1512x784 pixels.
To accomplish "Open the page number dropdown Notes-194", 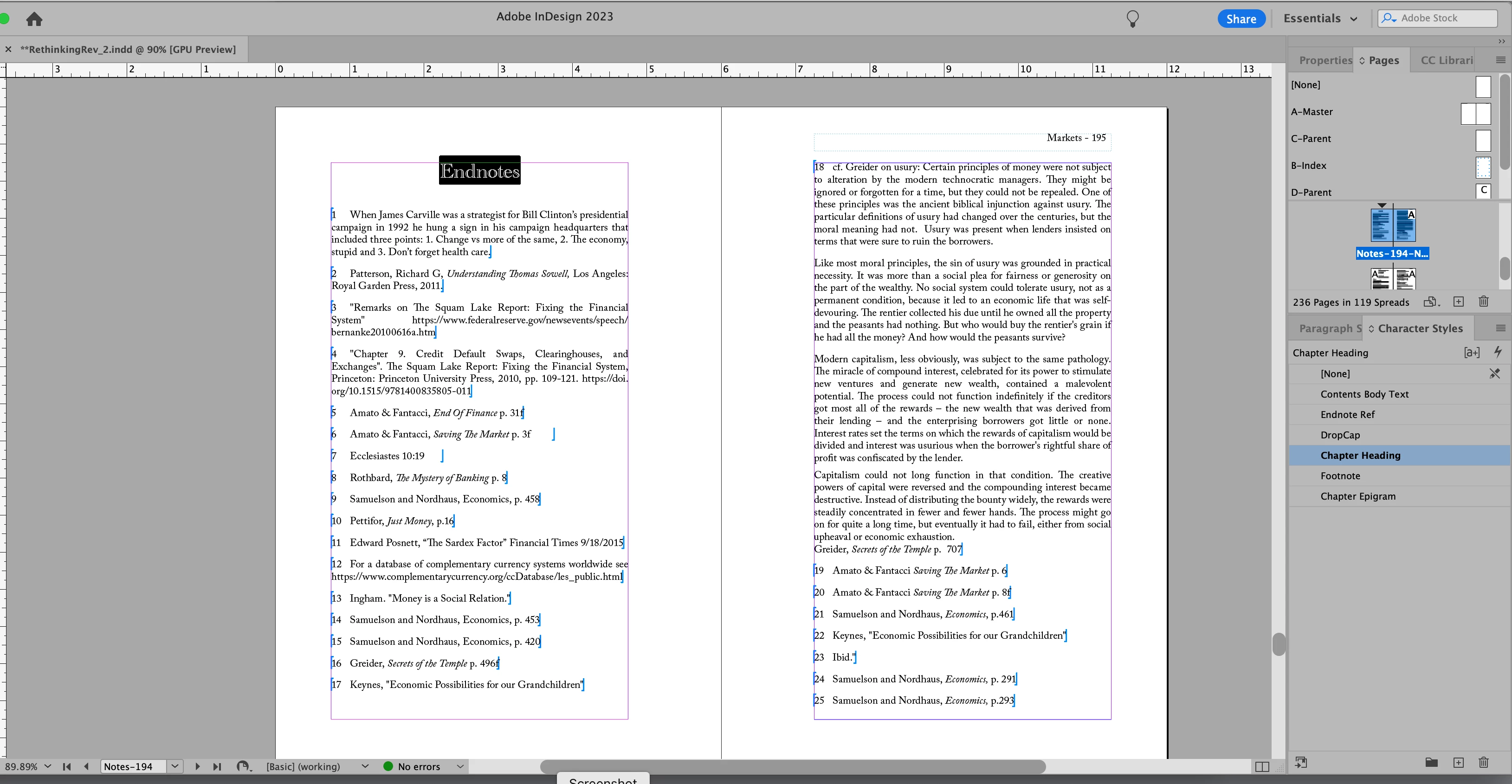I will coord(175,766).
